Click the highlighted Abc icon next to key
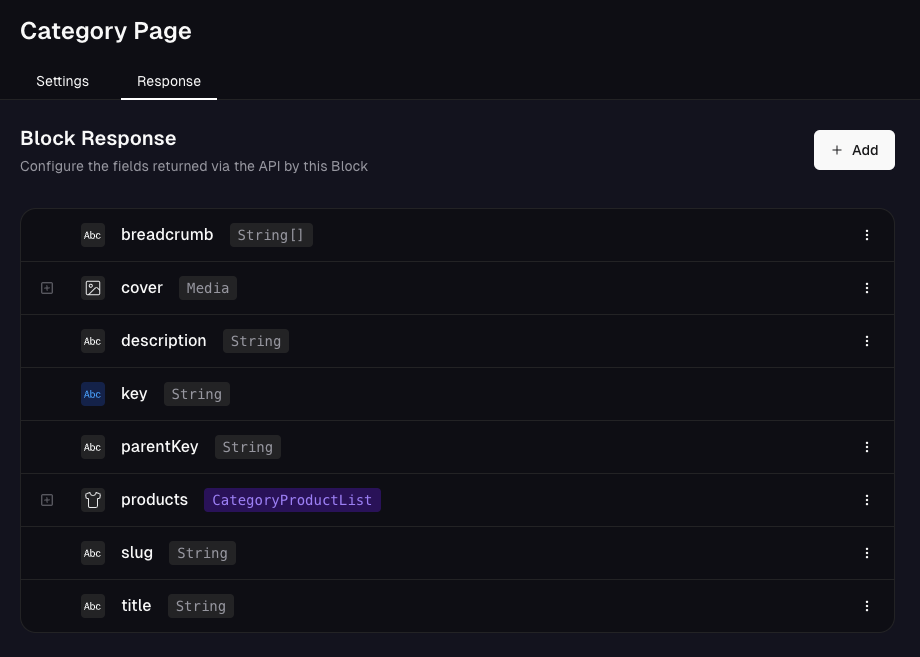The height and width of the screenshot is (657, 920). (x=92, y=394)
